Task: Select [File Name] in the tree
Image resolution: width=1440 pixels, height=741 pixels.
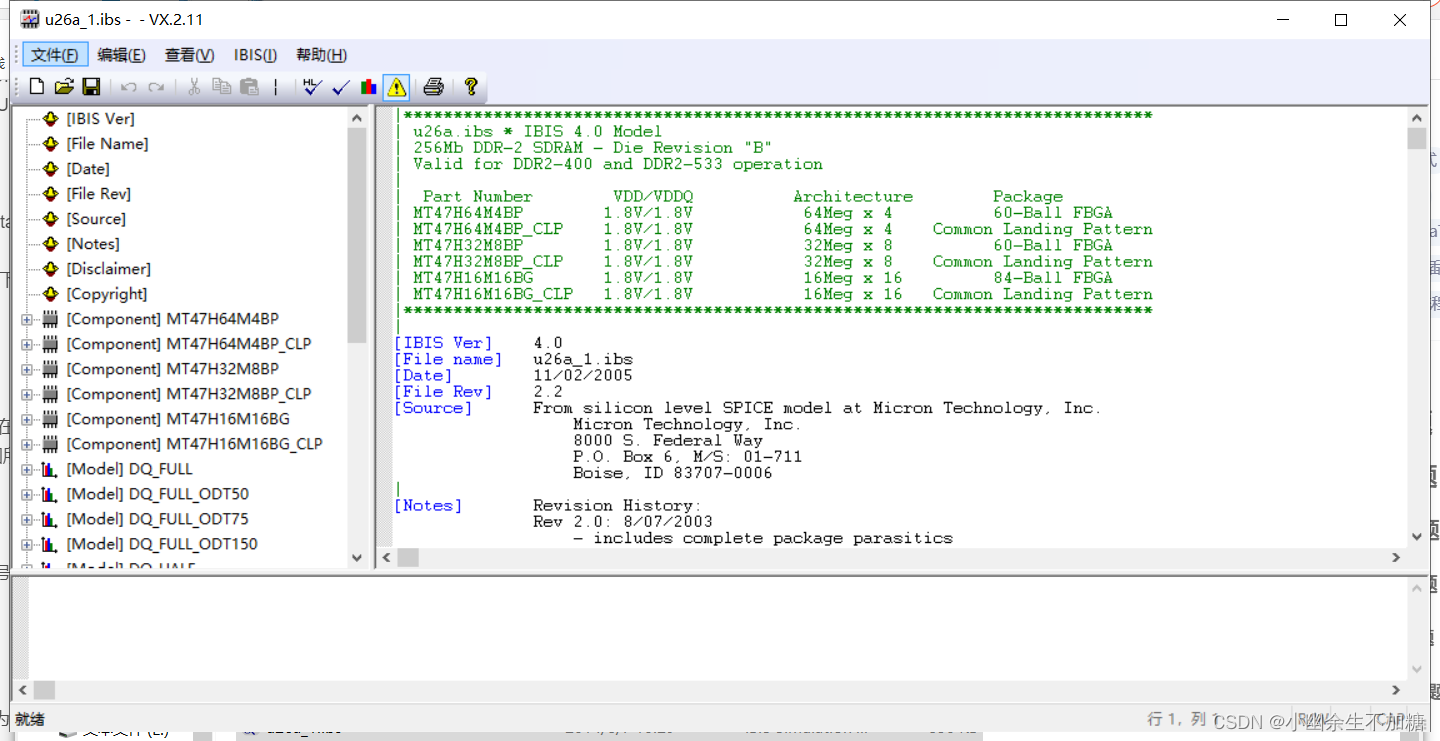Action: (107, 144)
